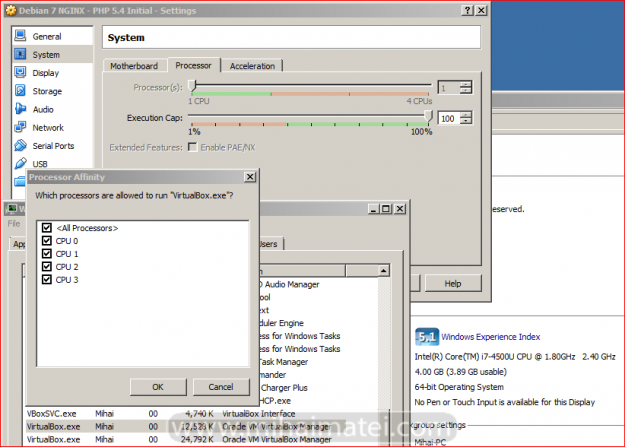Increase the Execution Cap spinner value
This screenshot has height=447, width=625.
pos(466,115)
